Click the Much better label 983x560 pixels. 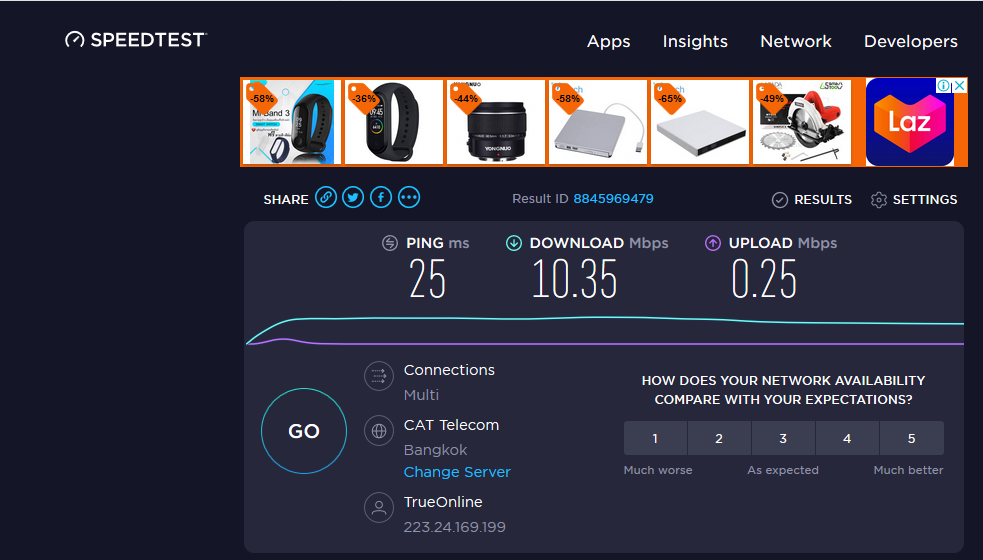908,470
